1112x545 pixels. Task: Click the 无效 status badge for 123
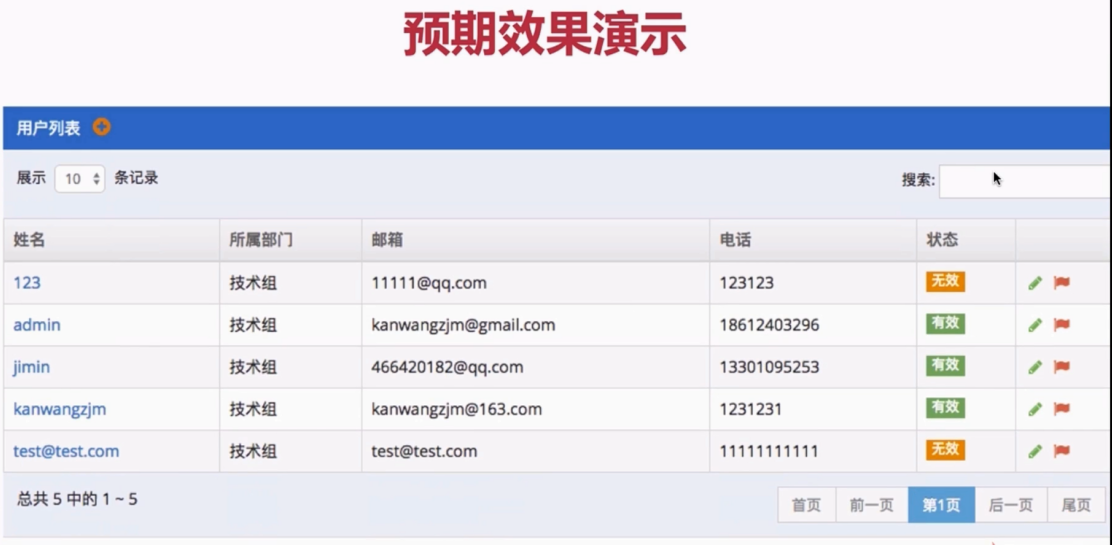[x=945, y=282]
